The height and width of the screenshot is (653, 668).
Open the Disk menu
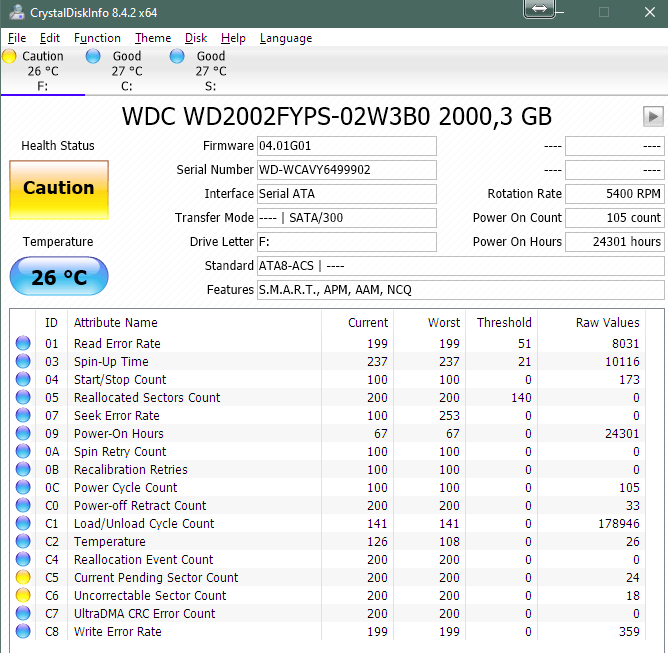[196, 38]
